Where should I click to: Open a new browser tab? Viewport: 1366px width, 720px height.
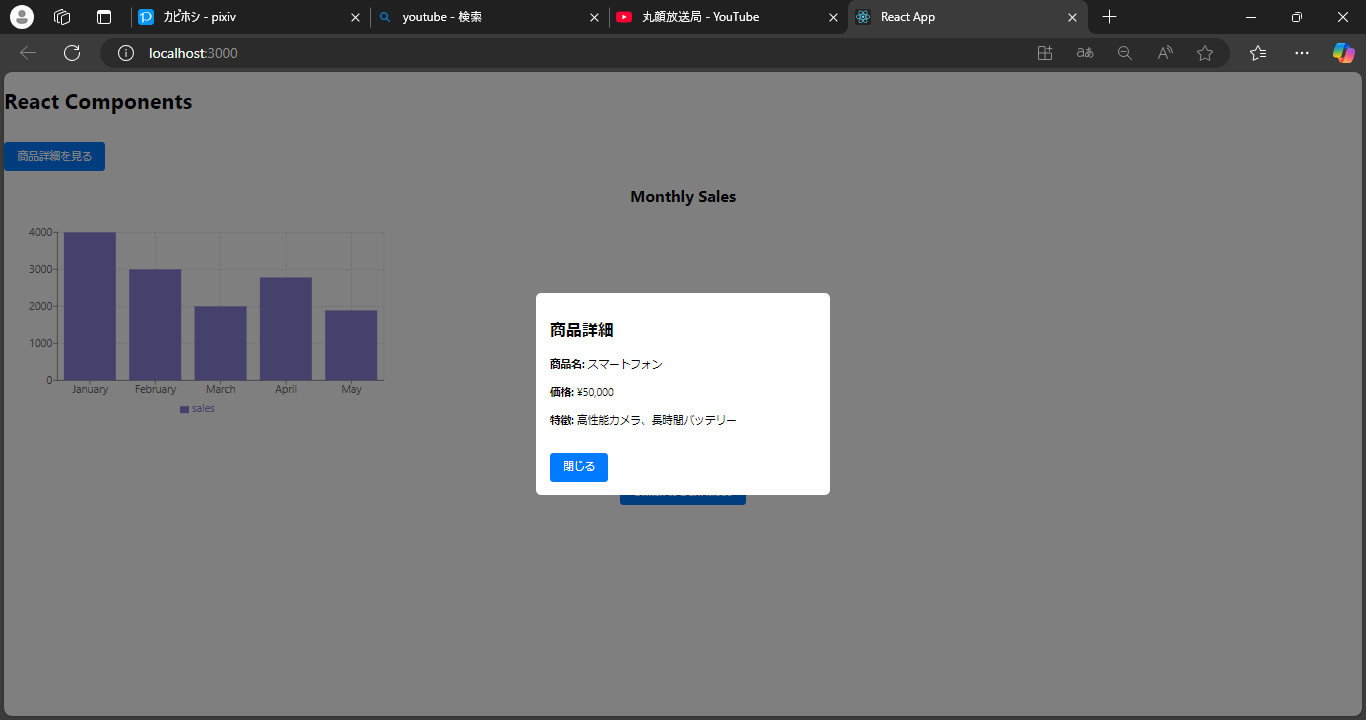coord(1109,17)
